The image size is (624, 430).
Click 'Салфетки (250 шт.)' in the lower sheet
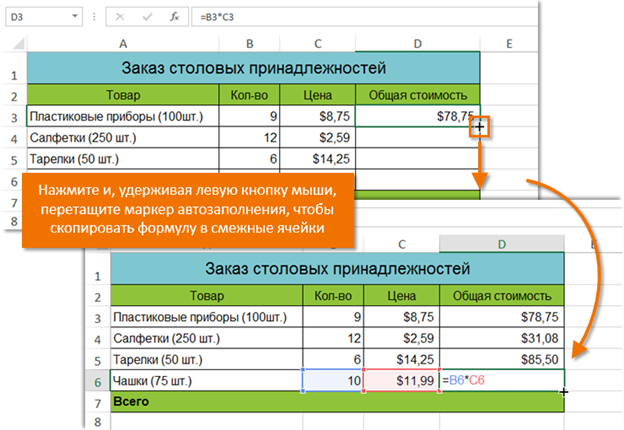[x=207, y=338]
